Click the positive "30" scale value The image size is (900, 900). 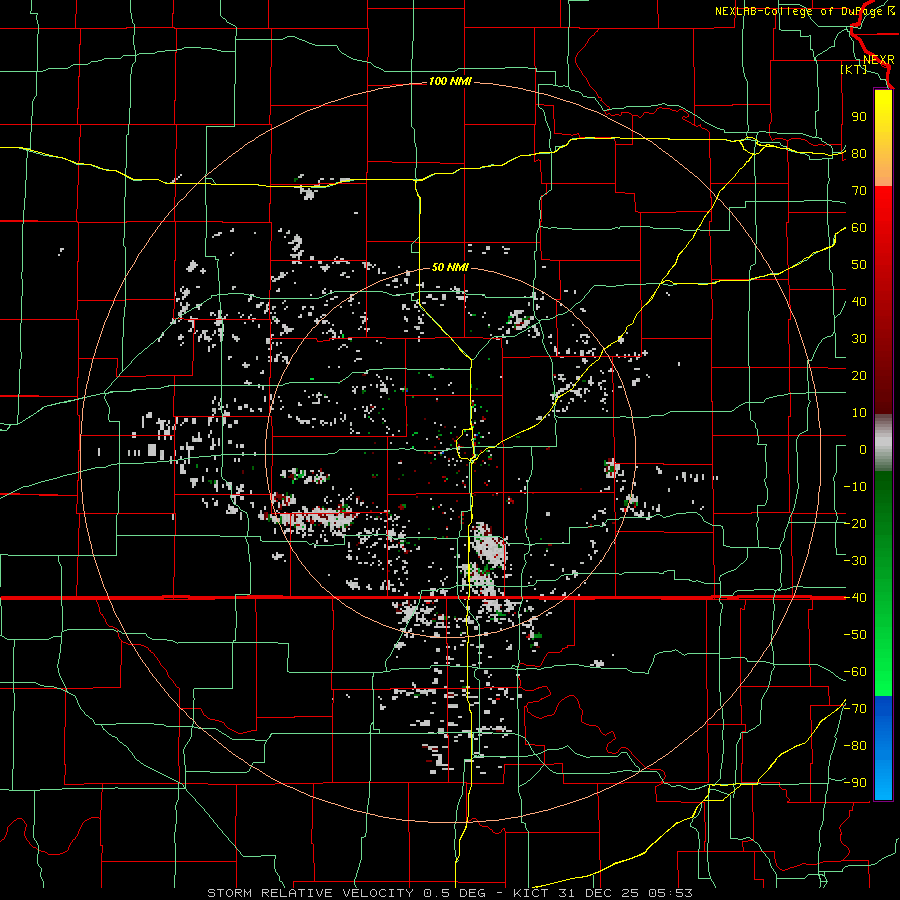859,339
